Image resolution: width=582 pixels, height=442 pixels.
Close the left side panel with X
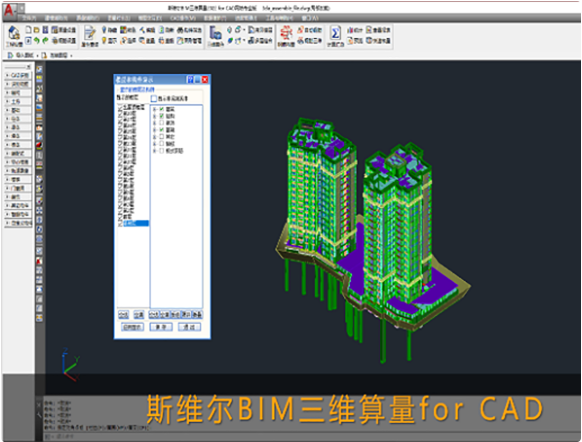[29, 67]
